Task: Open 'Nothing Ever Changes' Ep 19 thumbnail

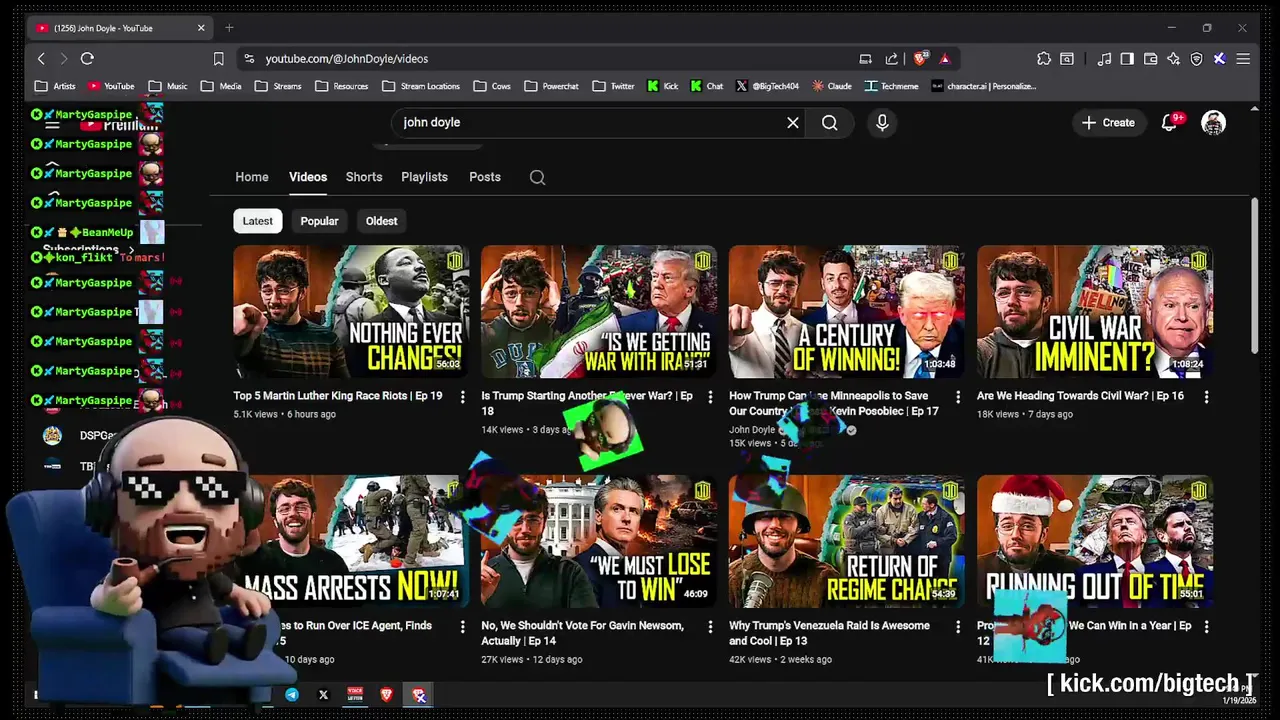Action: [x=351, y=312]
